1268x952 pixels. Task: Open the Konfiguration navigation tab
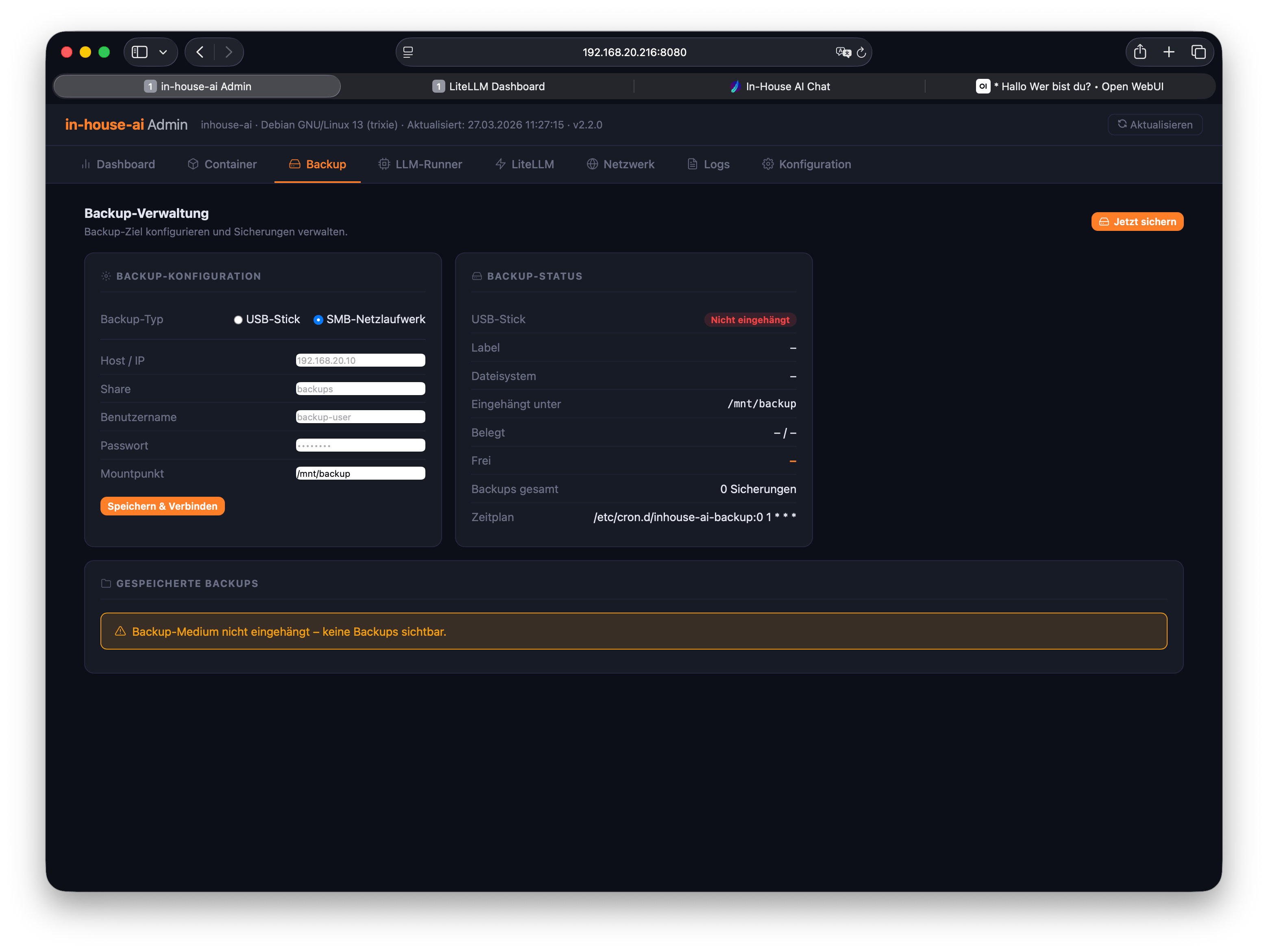click(806, 165)
